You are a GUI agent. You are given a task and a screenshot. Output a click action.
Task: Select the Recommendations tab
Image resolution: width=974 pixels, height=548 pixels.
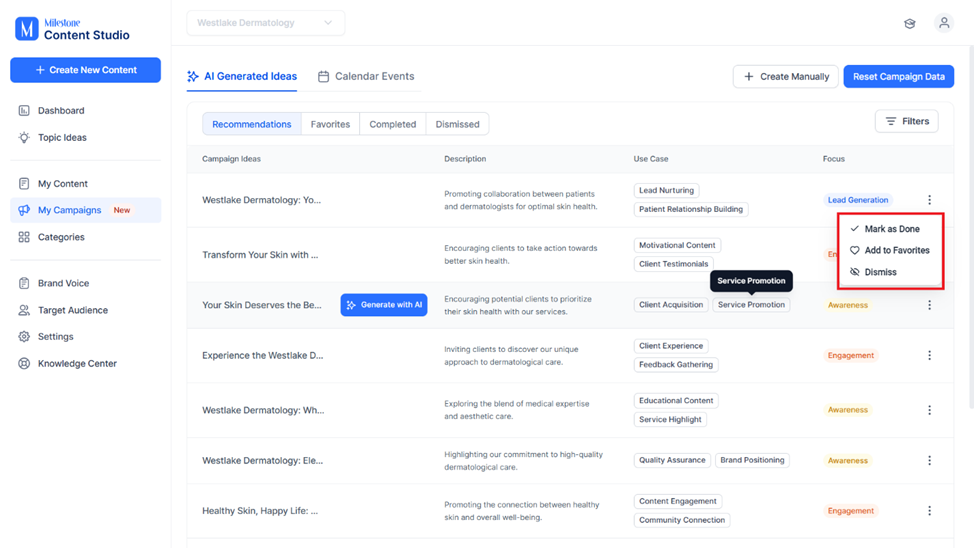pyautogui.click(x=252, y=124)
